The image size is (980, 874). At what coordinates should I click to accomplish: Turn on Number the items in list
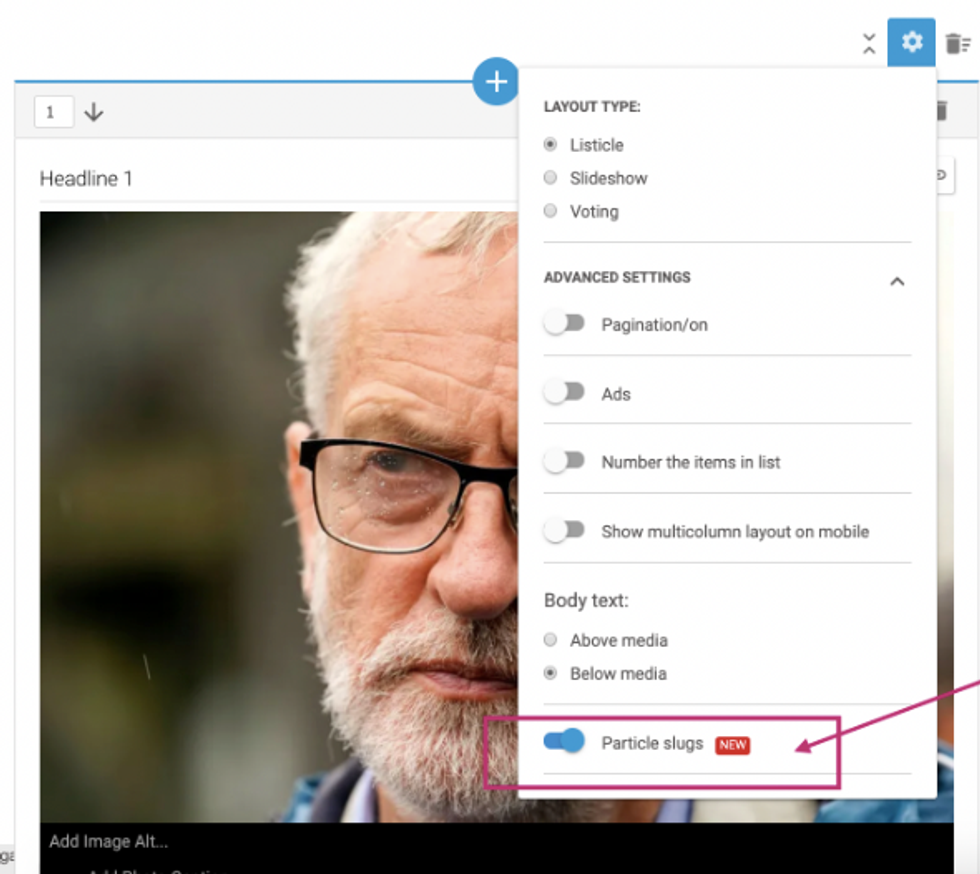[x=565, y=461]
